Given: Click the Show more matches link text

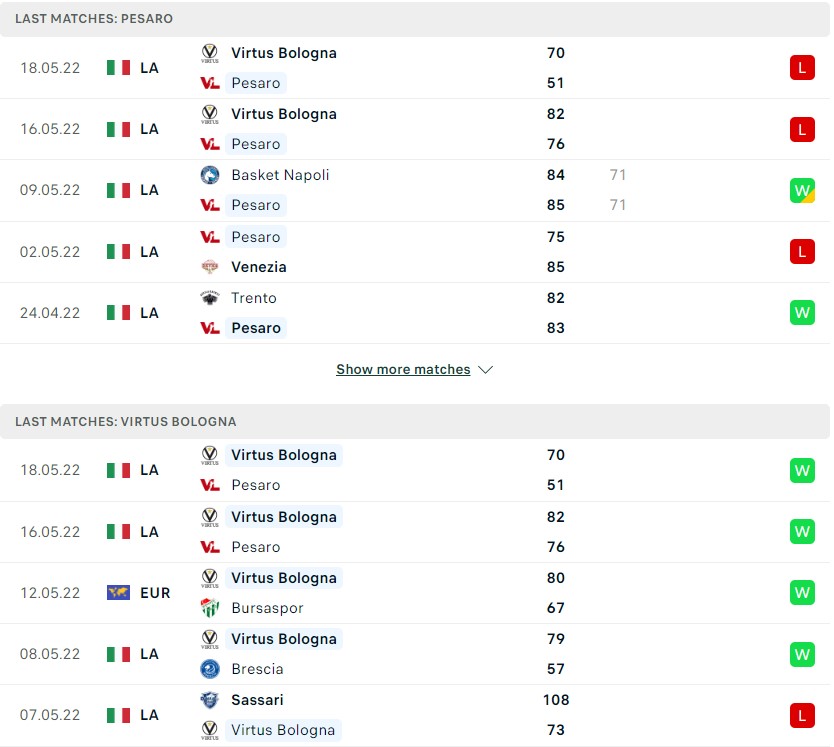Looking at the screenshot, I should tap(402, 370).
